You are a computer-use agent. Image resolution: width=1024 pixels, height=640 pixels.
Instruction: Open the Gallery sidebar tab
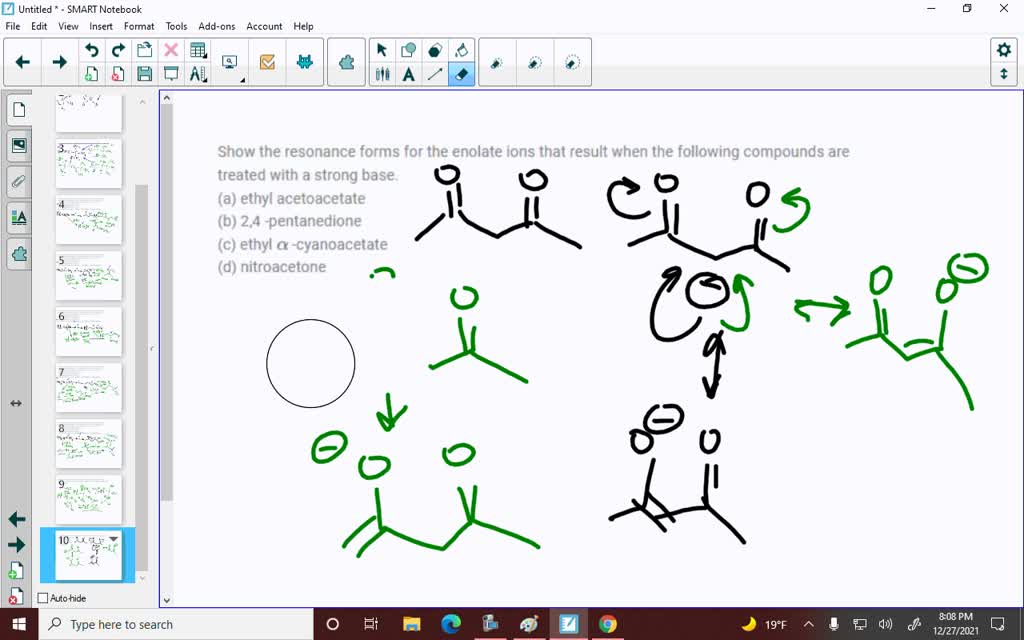[x=19, y=145]
